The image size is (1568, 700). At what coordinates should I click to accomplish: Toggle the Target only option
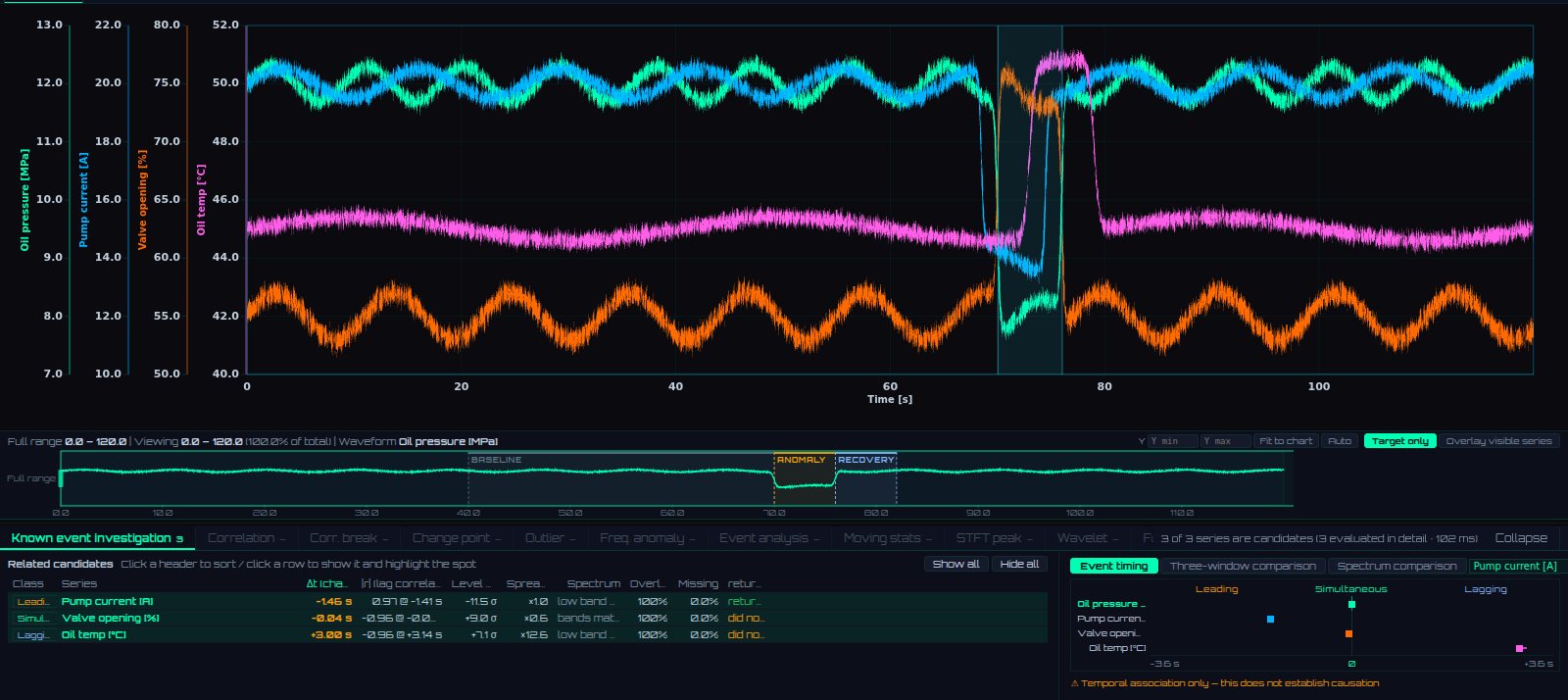tap(1400, 441)
